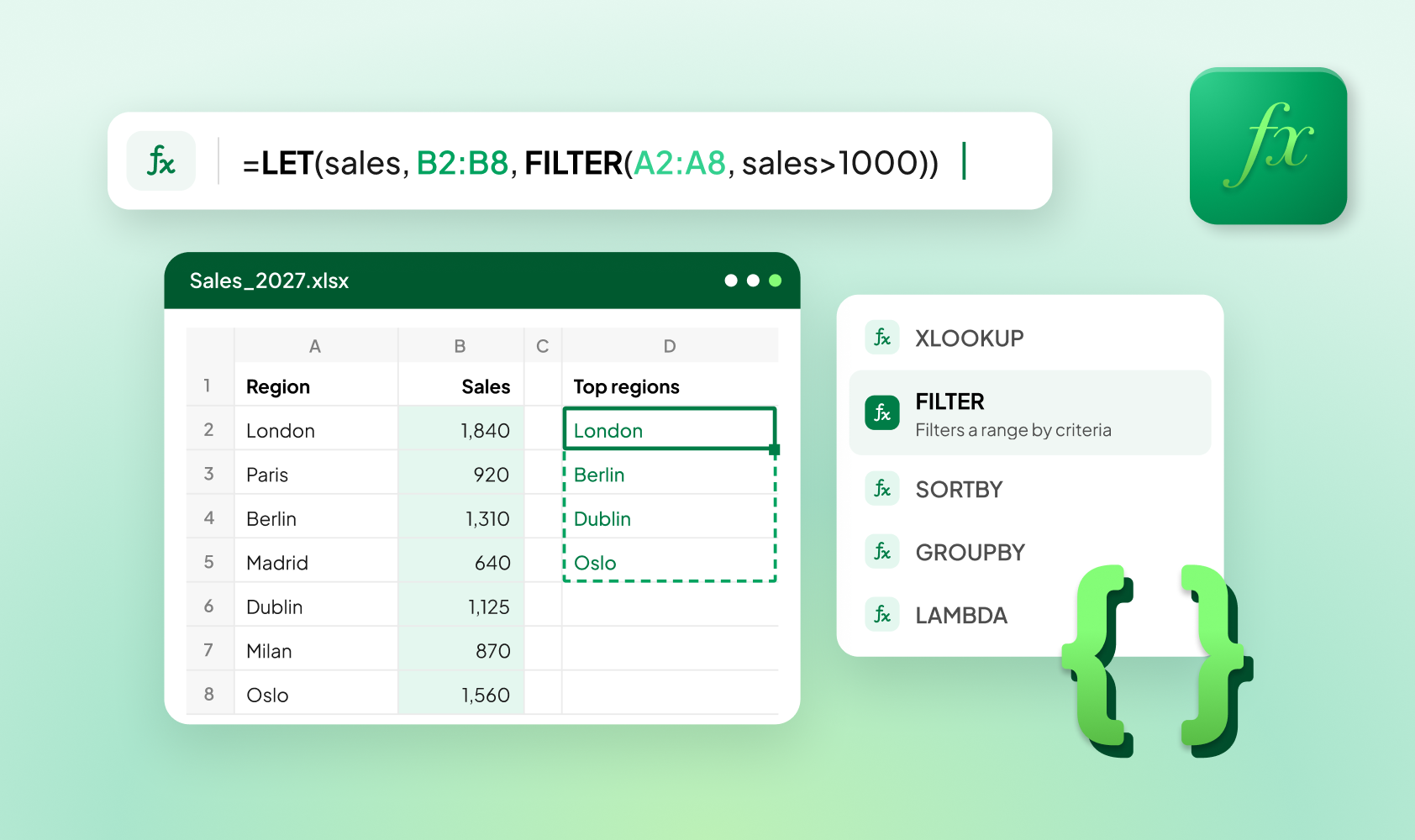Image resolution: width=1415 pixels, height=840 pixels.
Task: Click into the LET formula input
Action: tap(591, 162)
